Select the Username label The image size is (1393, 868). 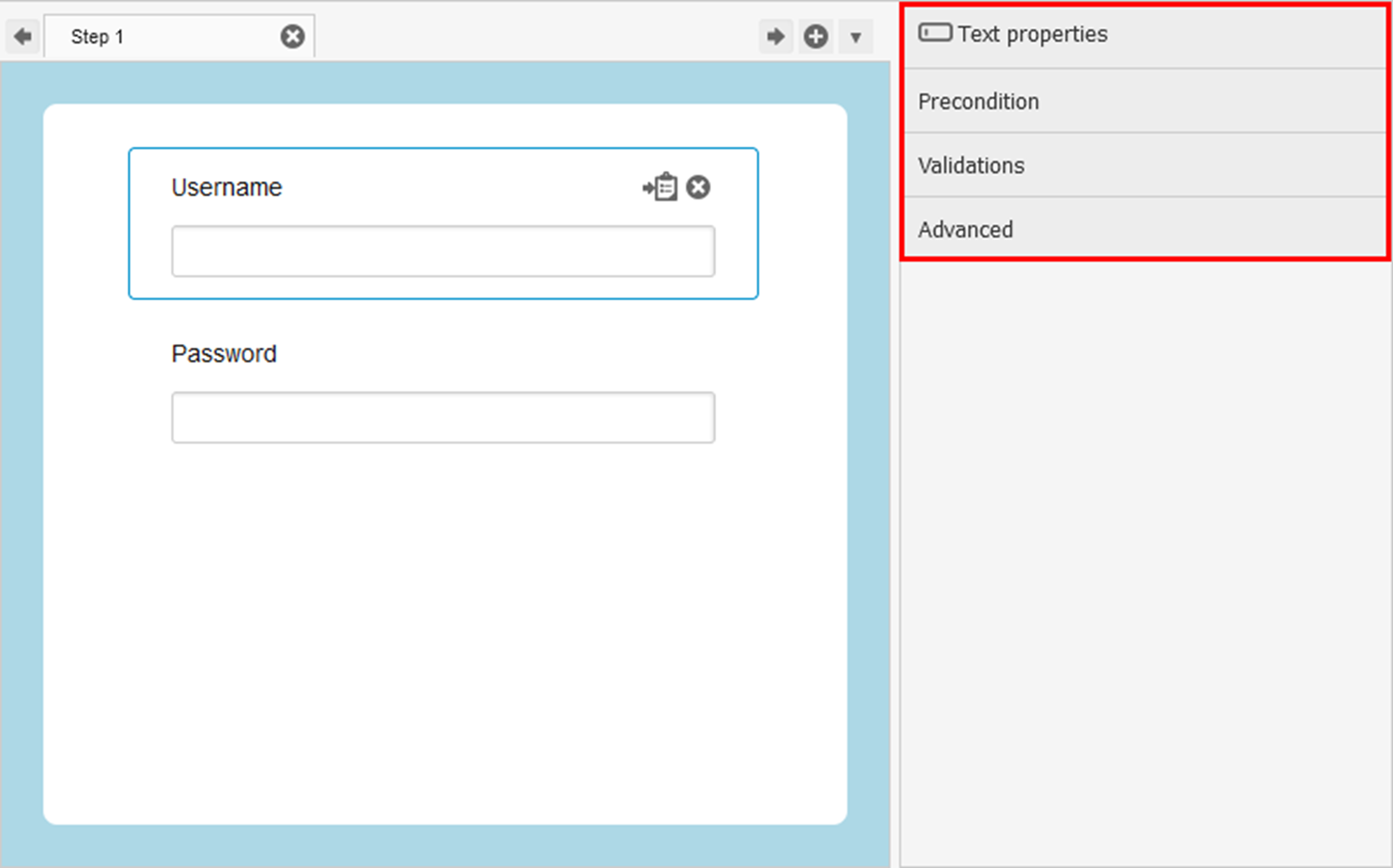click(226, 187)
